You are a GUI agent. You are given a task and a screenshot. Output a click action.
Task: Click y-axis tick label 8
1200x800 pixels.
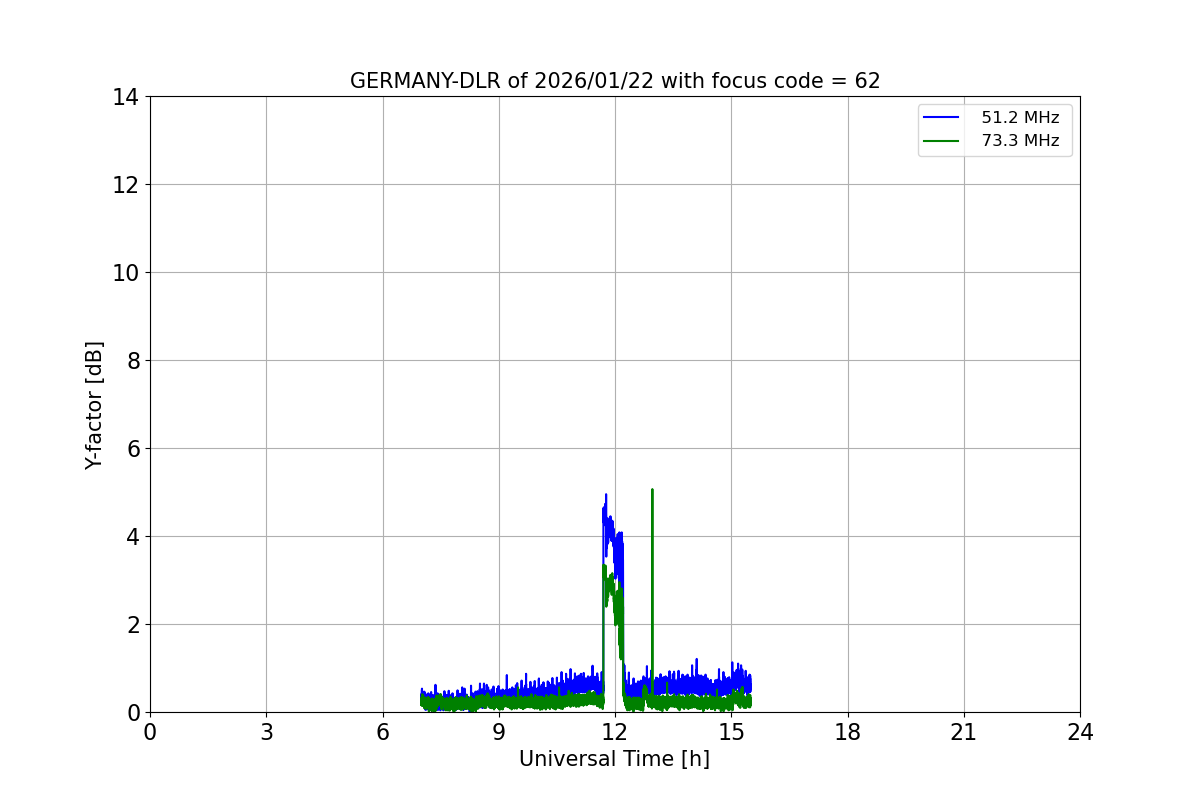[x=132, y=360]
